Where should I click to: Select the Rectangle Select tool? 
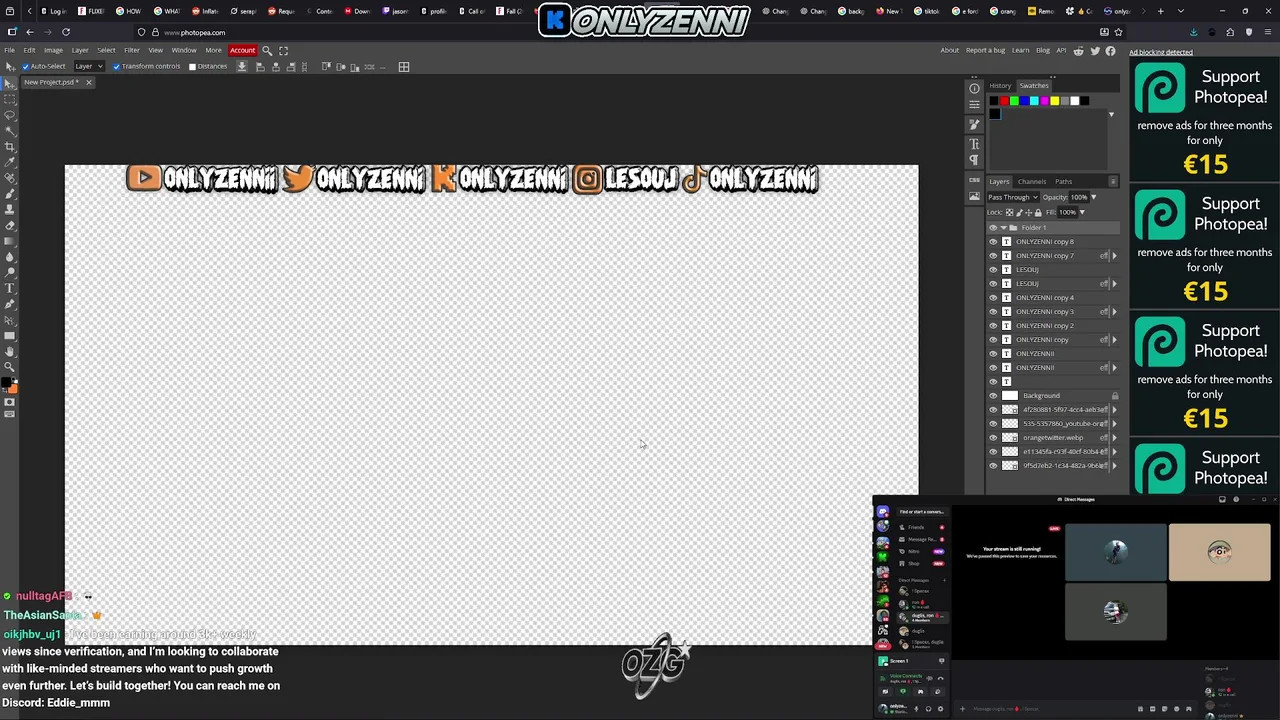coord(10,100)
